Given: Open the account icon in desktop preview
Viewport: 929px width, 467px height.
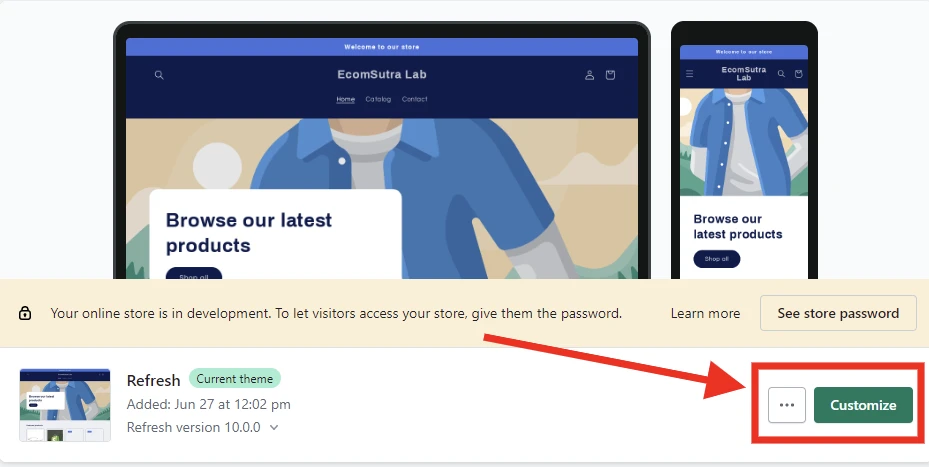Looking at the screenshot, I should coord(590,75).
